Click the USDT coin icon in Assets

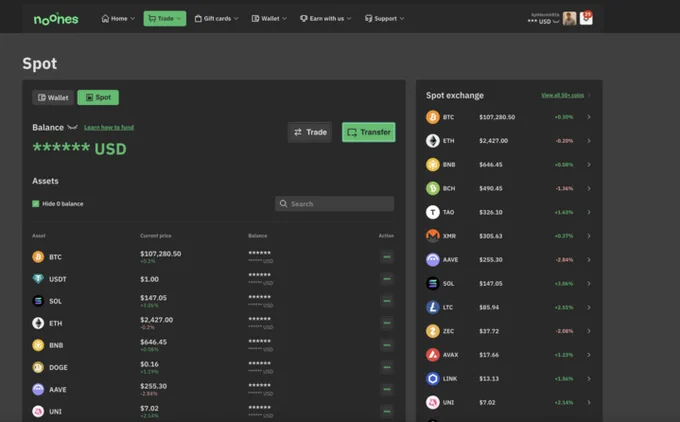pyautogui.click(x=38, y=279)
